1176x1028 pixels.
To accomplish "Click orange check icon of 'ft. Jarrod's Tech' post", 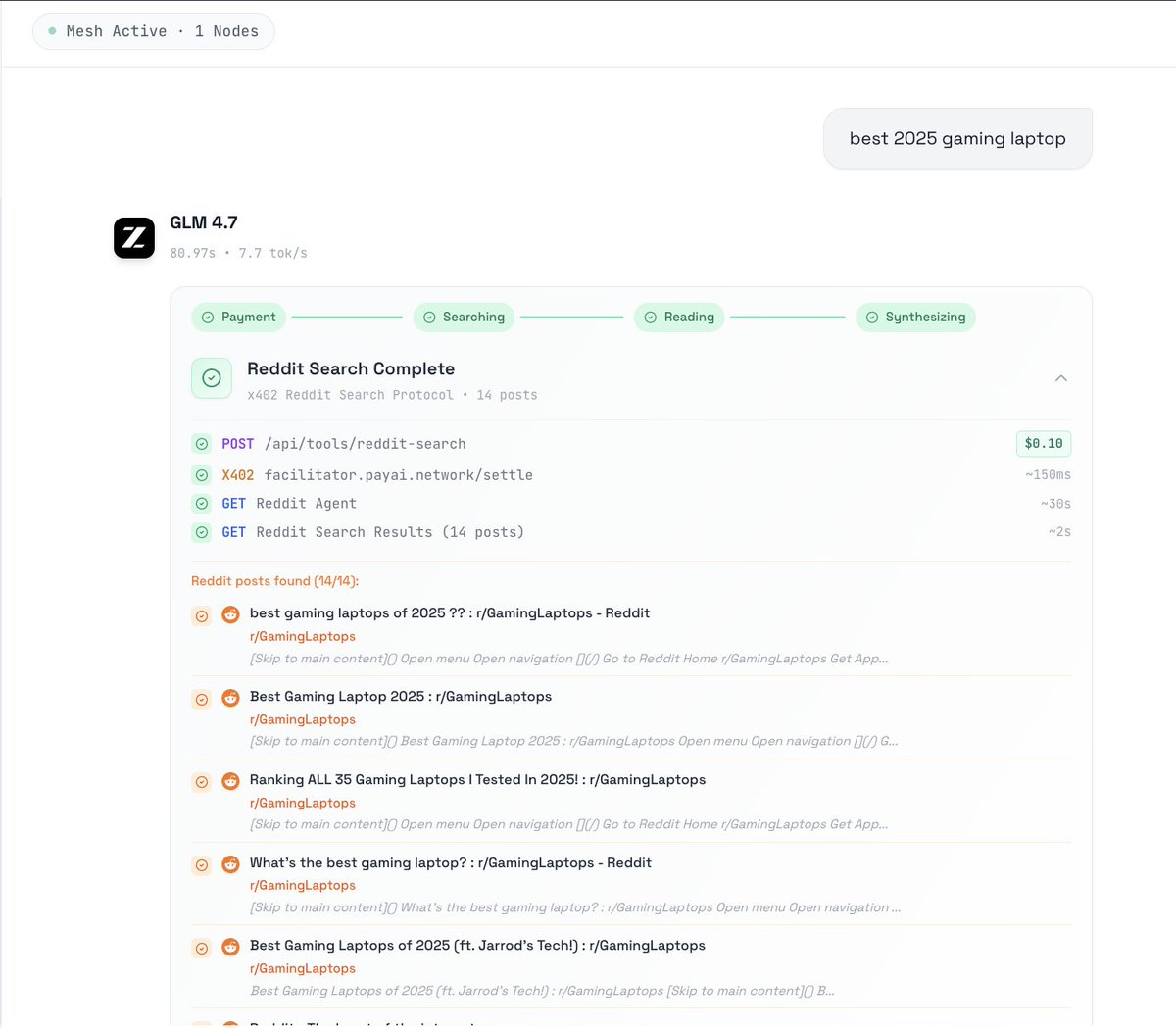I will coord(201,949).
